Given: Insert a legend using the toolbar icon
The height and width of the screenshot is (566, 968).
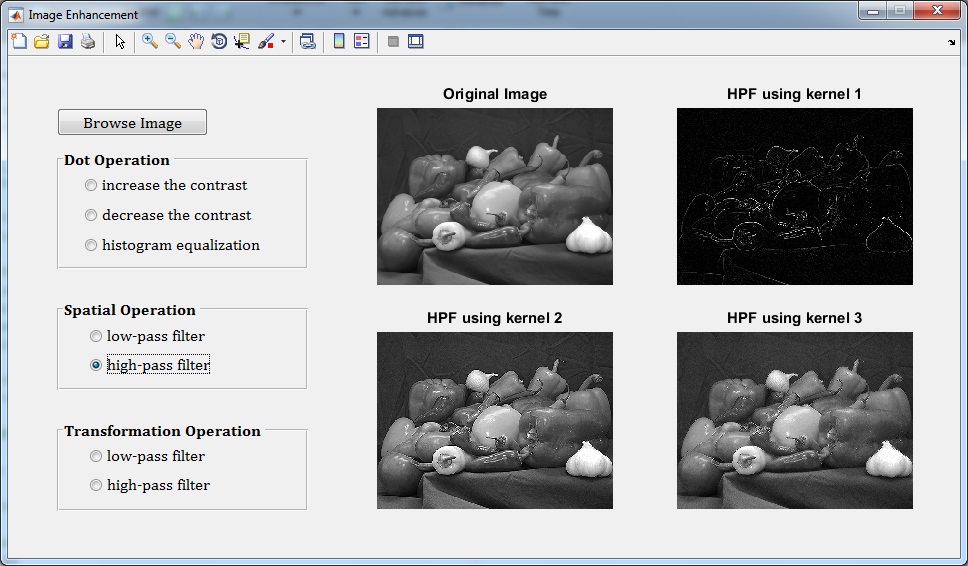Looking at the screenshot, I should (361, 42).
